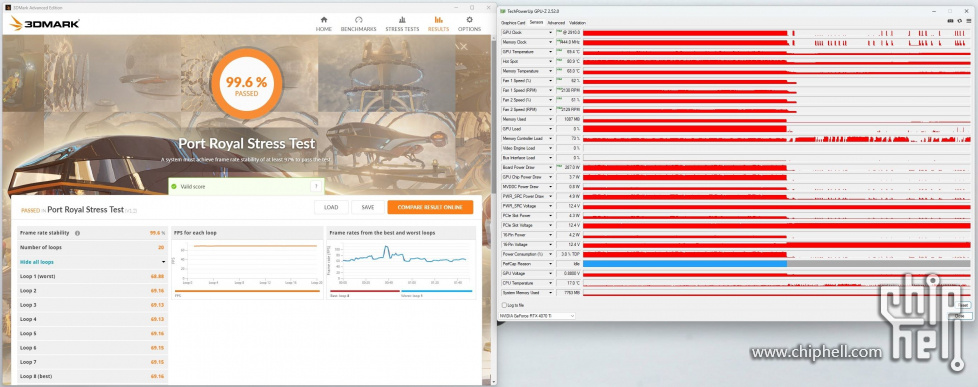
Task: Open the 3DMark HOME icon
Action: tap(324, 19)
